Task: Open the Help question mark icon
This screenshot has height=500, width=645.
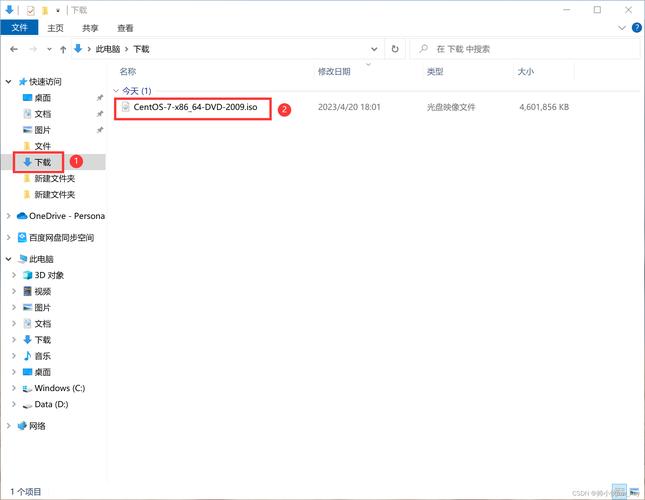Action: pos(636,28)
